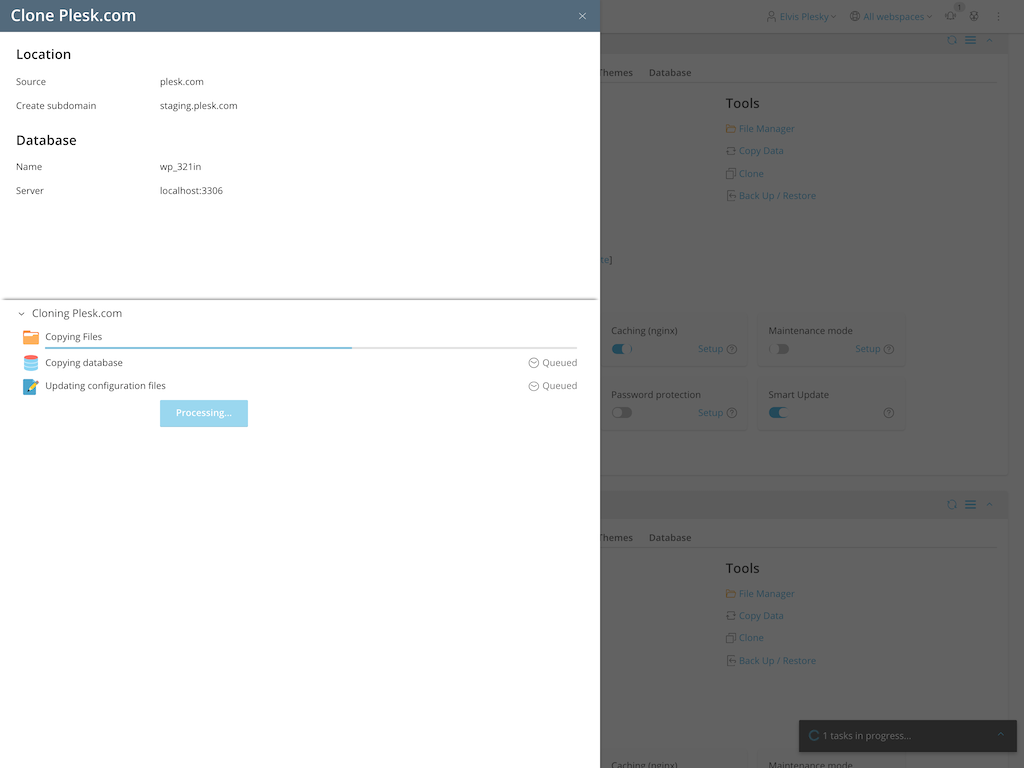1024x768 pixels.
Task: Click the Processing... button
Action: 204,413
